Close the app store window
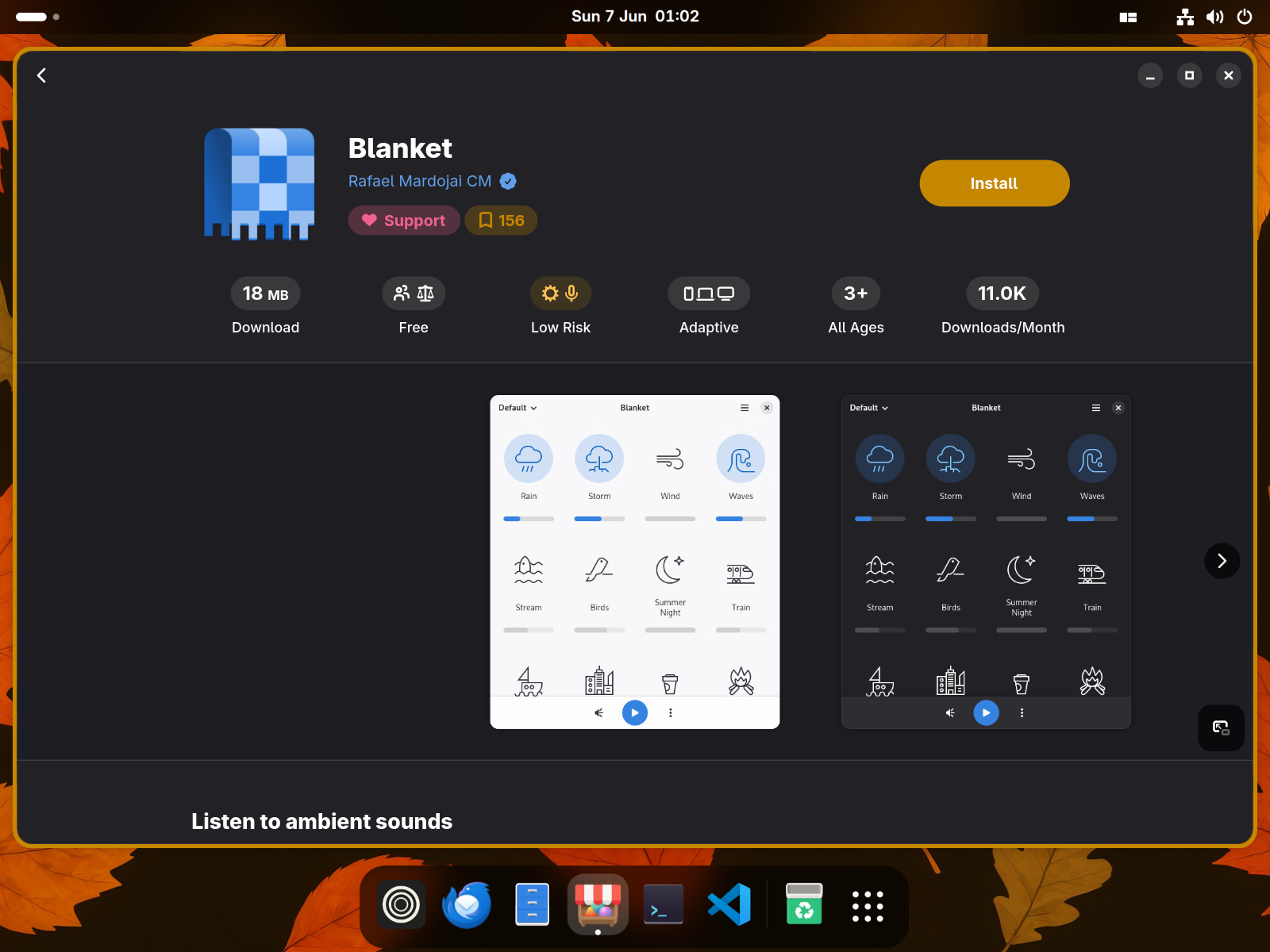The image size is (1270, 952). point(1229,75)
